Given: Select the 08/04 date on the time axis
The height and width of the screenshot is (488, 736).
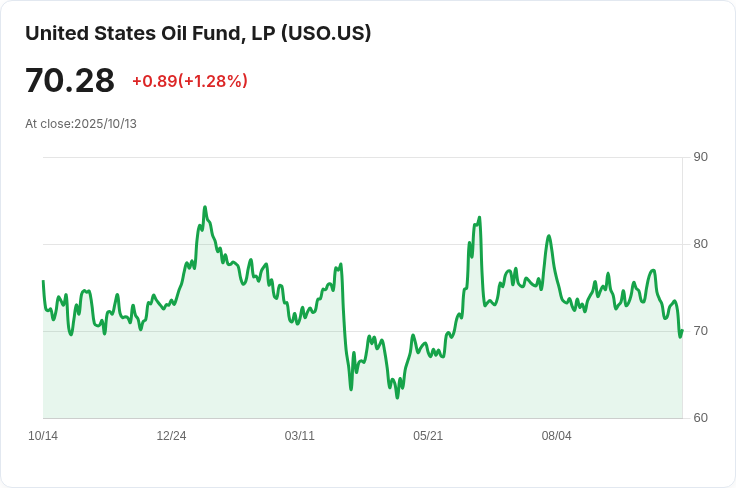Looking at the screenshot, I should click(556, 436).
